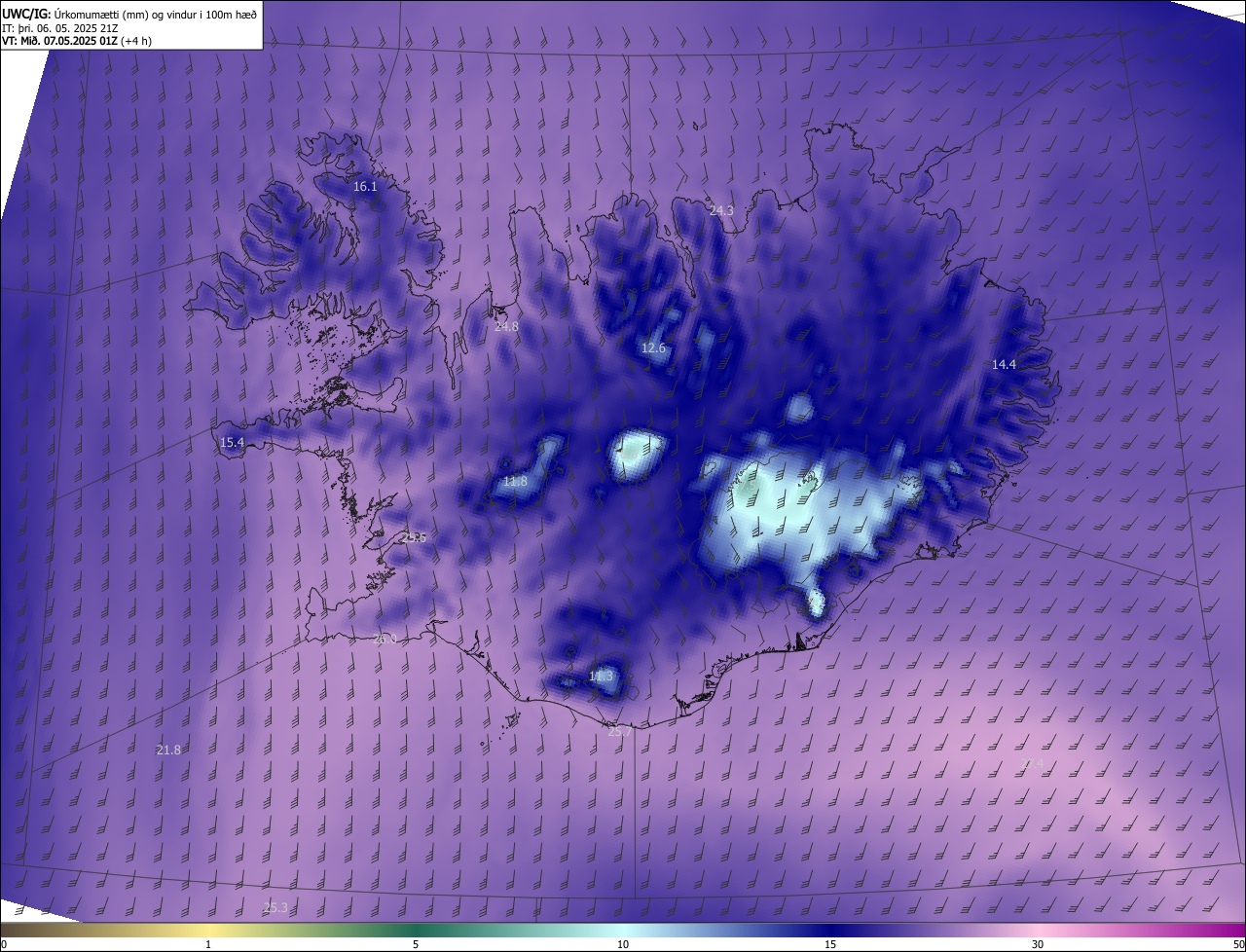Click the 11.8 value label on the map
This screenshot has width=1246, height=952.
[515, 482]
